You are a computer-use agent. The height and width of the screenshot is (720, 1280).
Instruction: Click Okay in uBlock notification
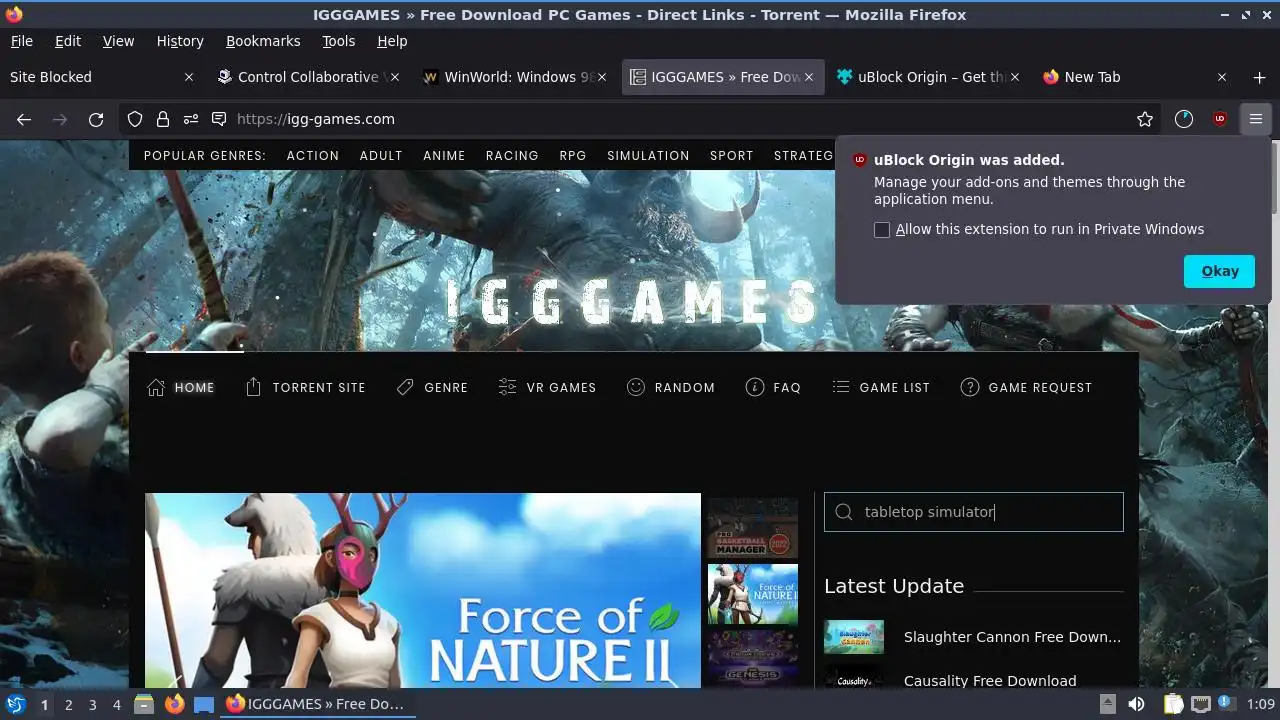point(1219,271)
